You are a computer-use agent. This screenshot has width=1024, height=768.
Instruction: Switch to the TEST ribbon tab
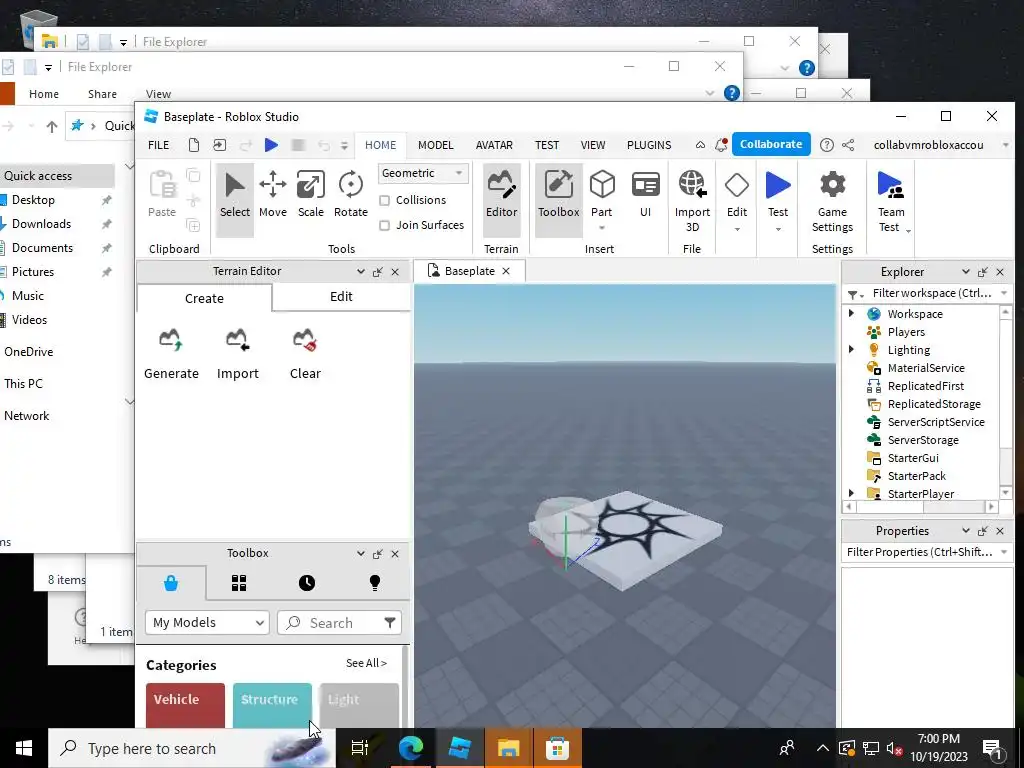pos(547,145)
